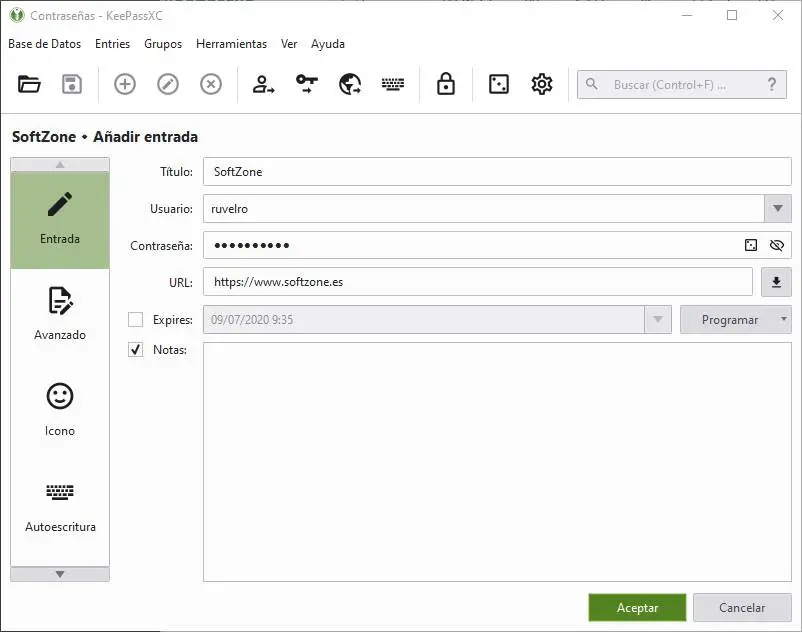
Task: Open the Avanzado section
Action: coord(60,313)
